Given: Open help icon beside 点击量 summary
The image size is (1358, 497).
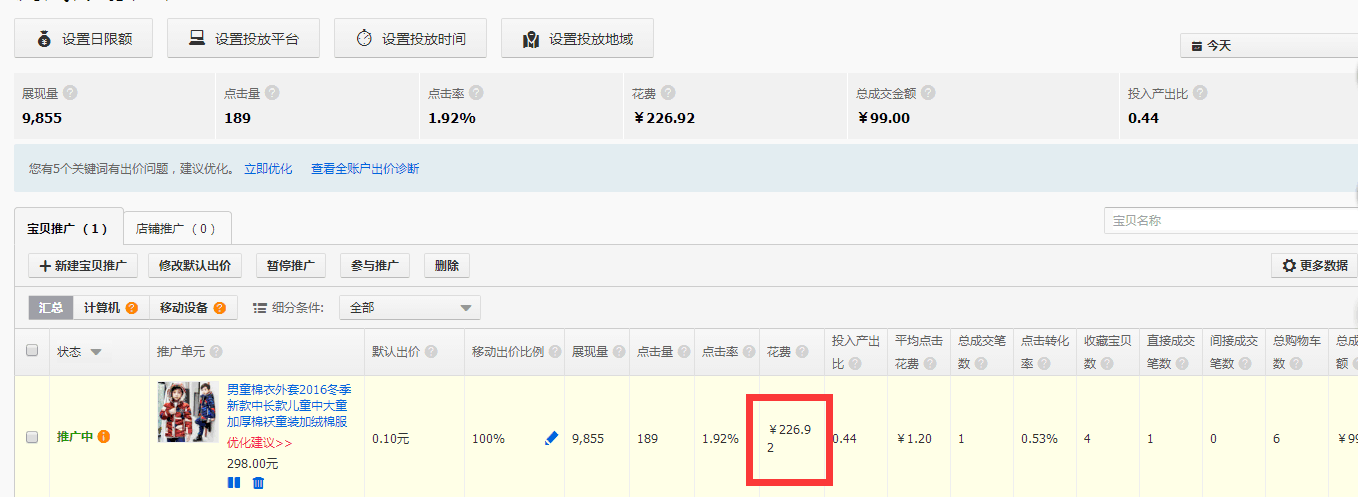Looking at the screenshot, I should click(272, 92).
